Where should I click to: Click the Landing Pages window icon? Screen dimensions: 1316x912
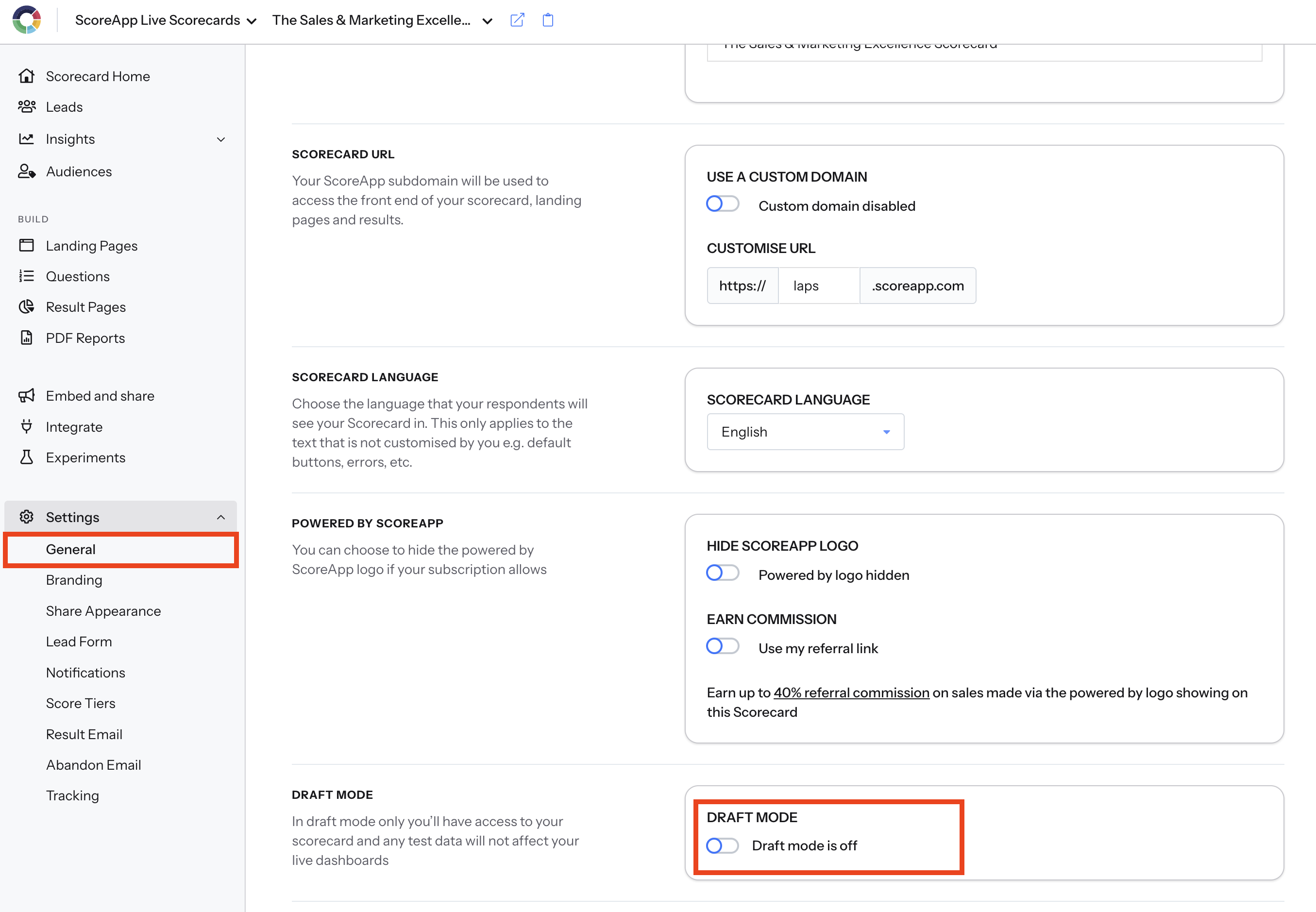pos(26,246)
